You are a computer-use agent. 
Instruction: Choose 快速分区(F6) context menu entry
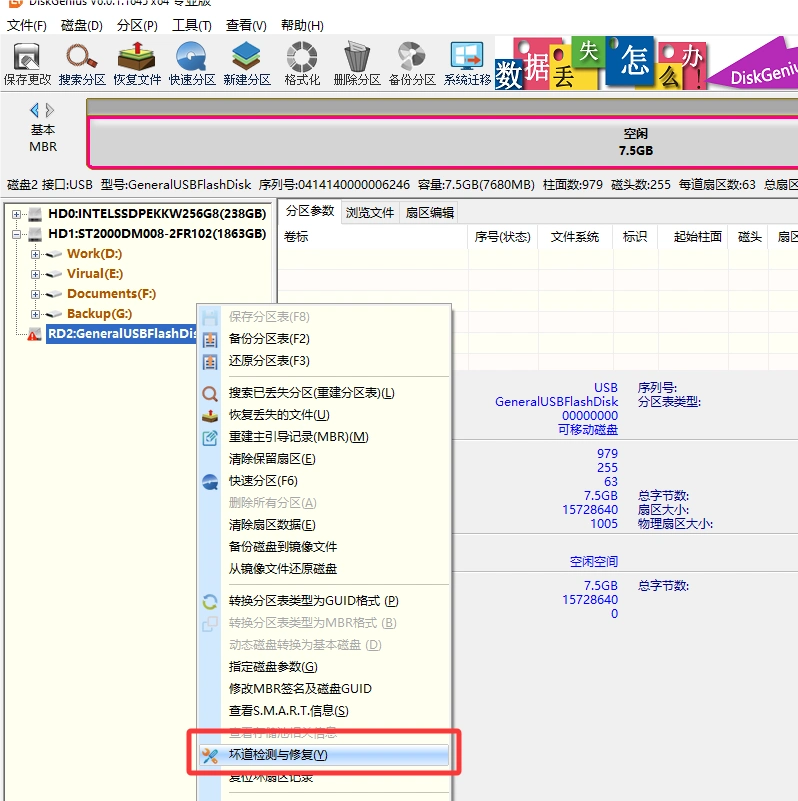click(x=325, y=481)
